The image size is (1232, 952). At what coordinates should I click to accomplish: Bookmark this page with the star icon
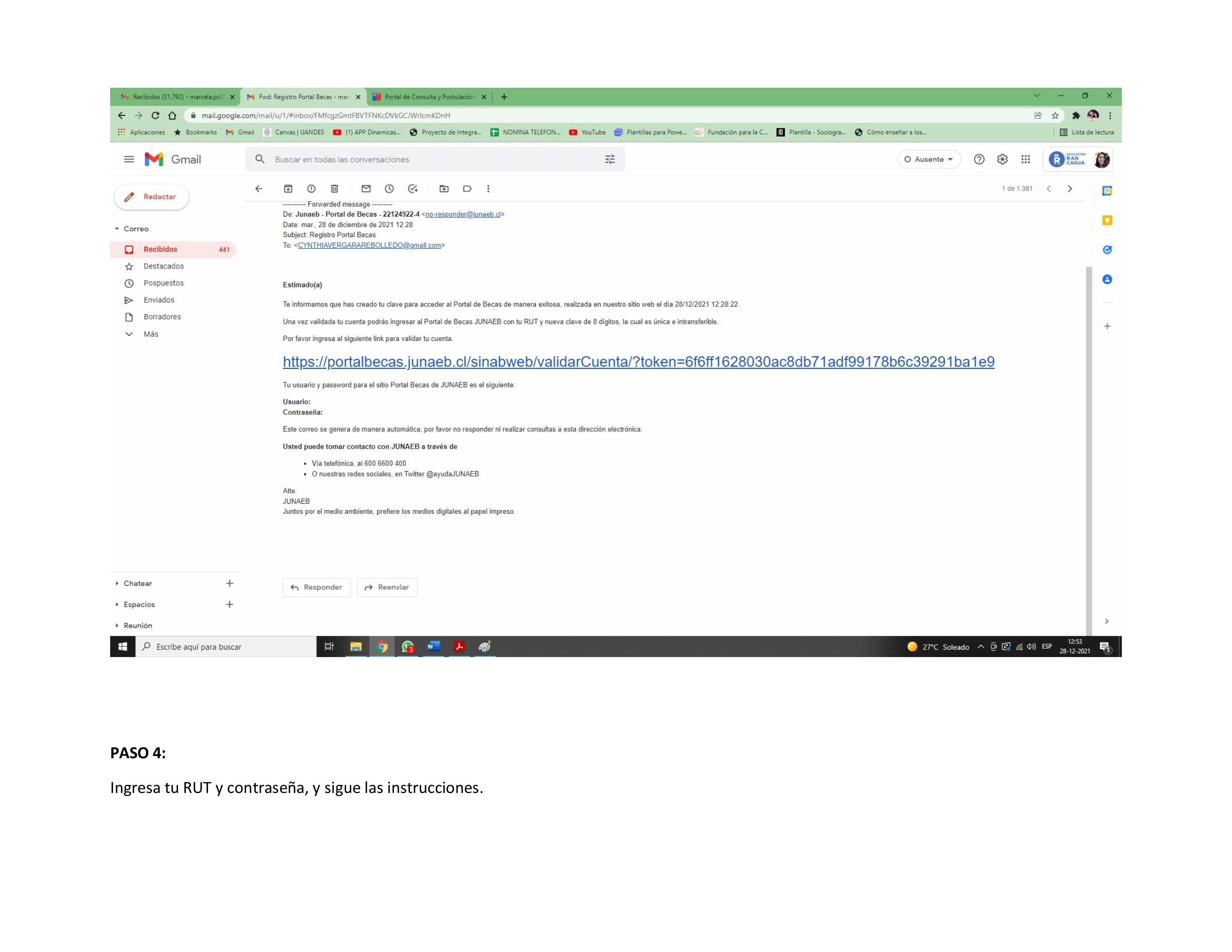point(1055,116)
